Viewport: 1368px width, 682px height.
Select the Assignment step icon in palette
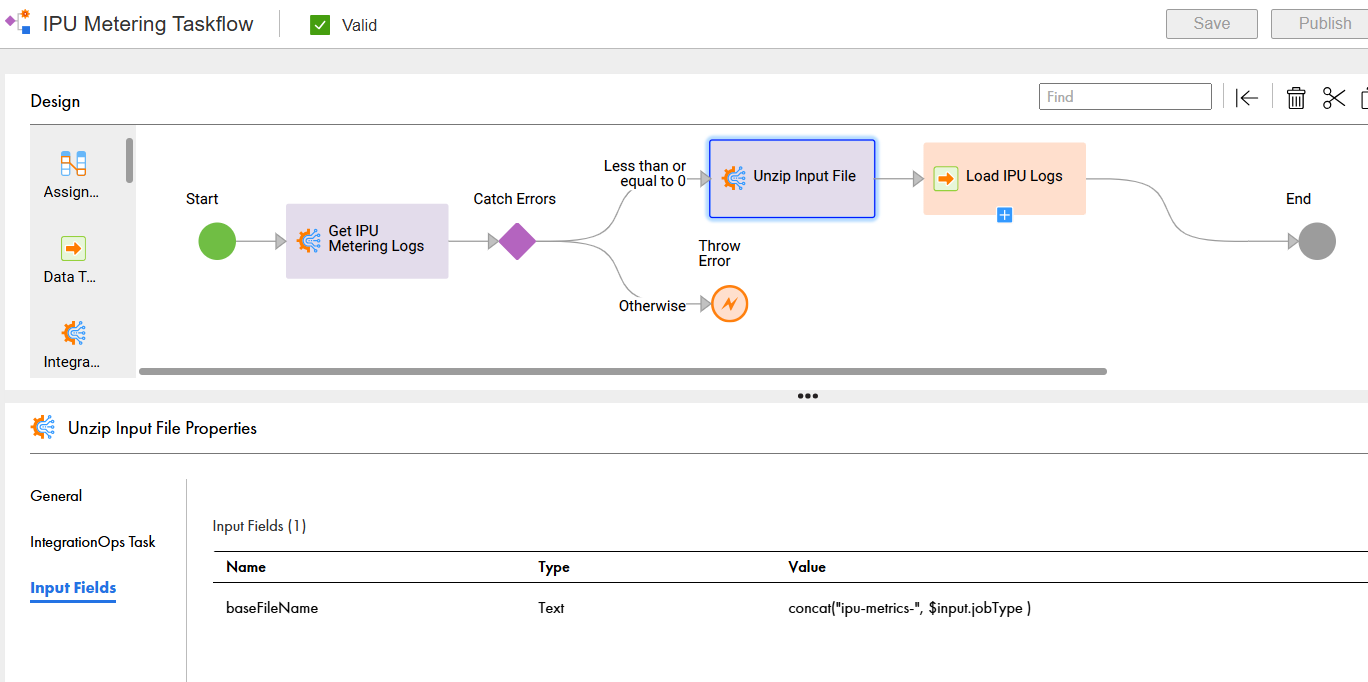[x=73, y=163]
